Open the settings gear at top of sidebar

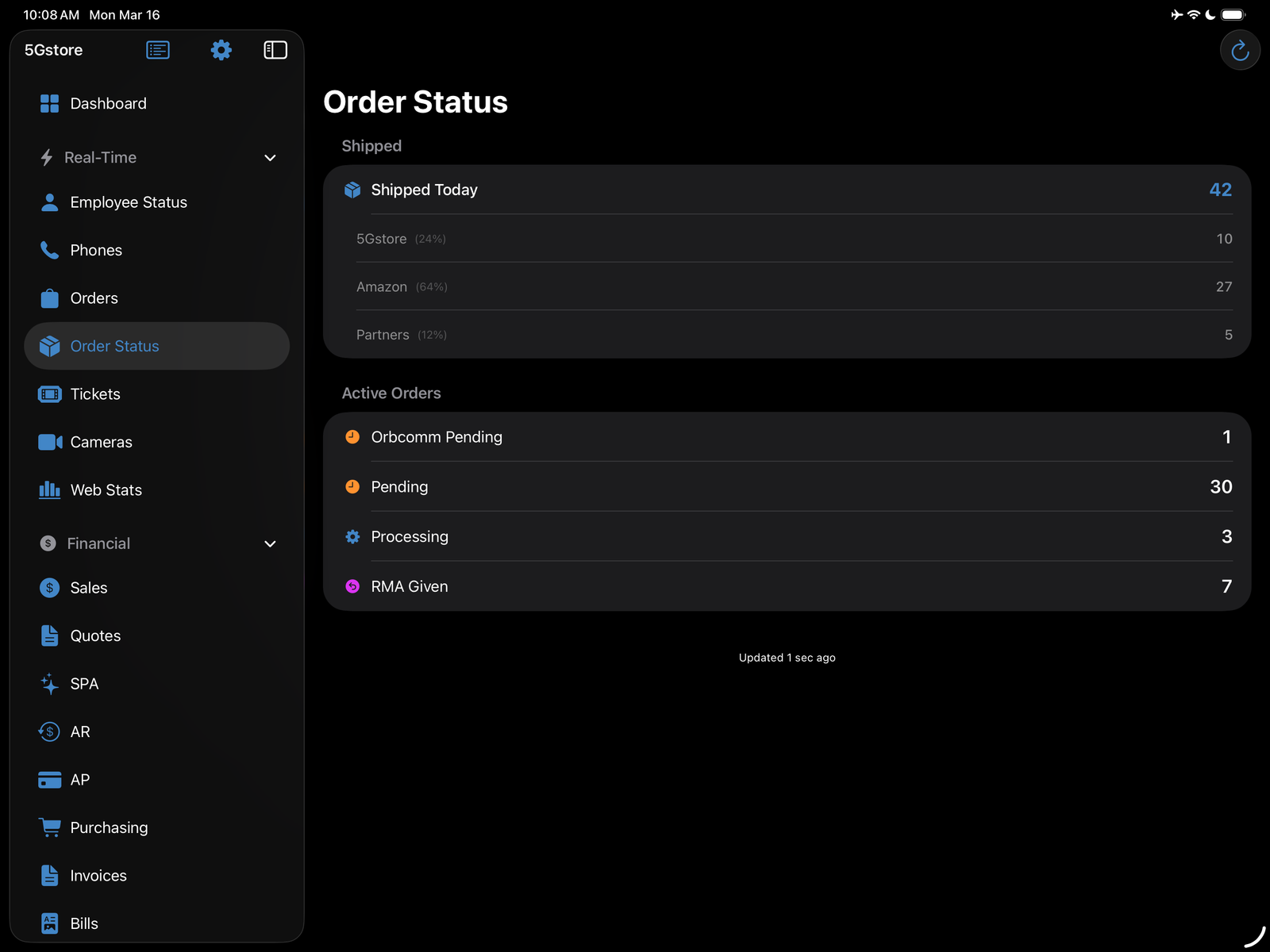[x=221, y=49]
